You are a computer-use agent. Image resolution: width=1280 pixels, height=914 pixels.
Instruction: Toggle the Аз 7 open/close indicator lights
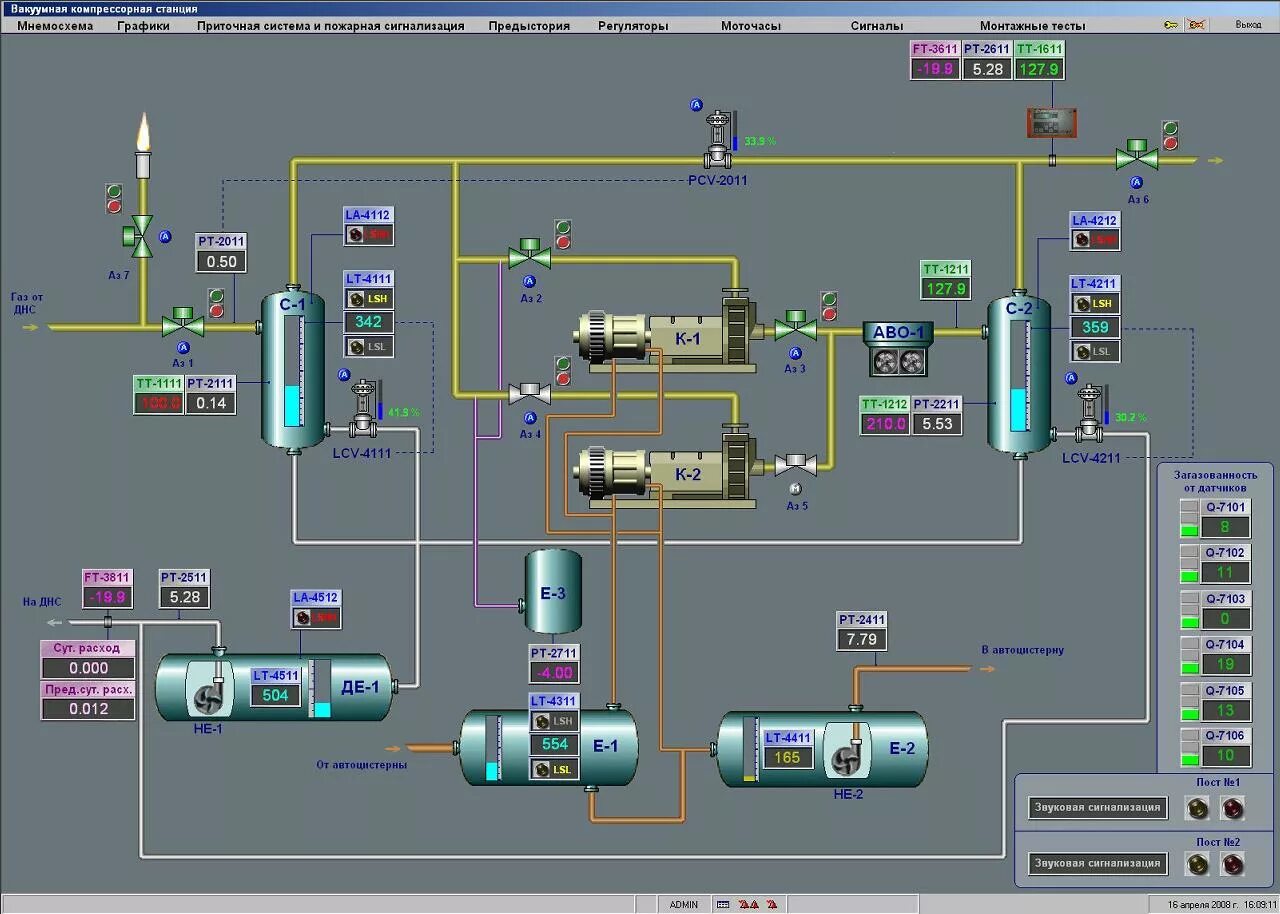(x=114, y=197)
